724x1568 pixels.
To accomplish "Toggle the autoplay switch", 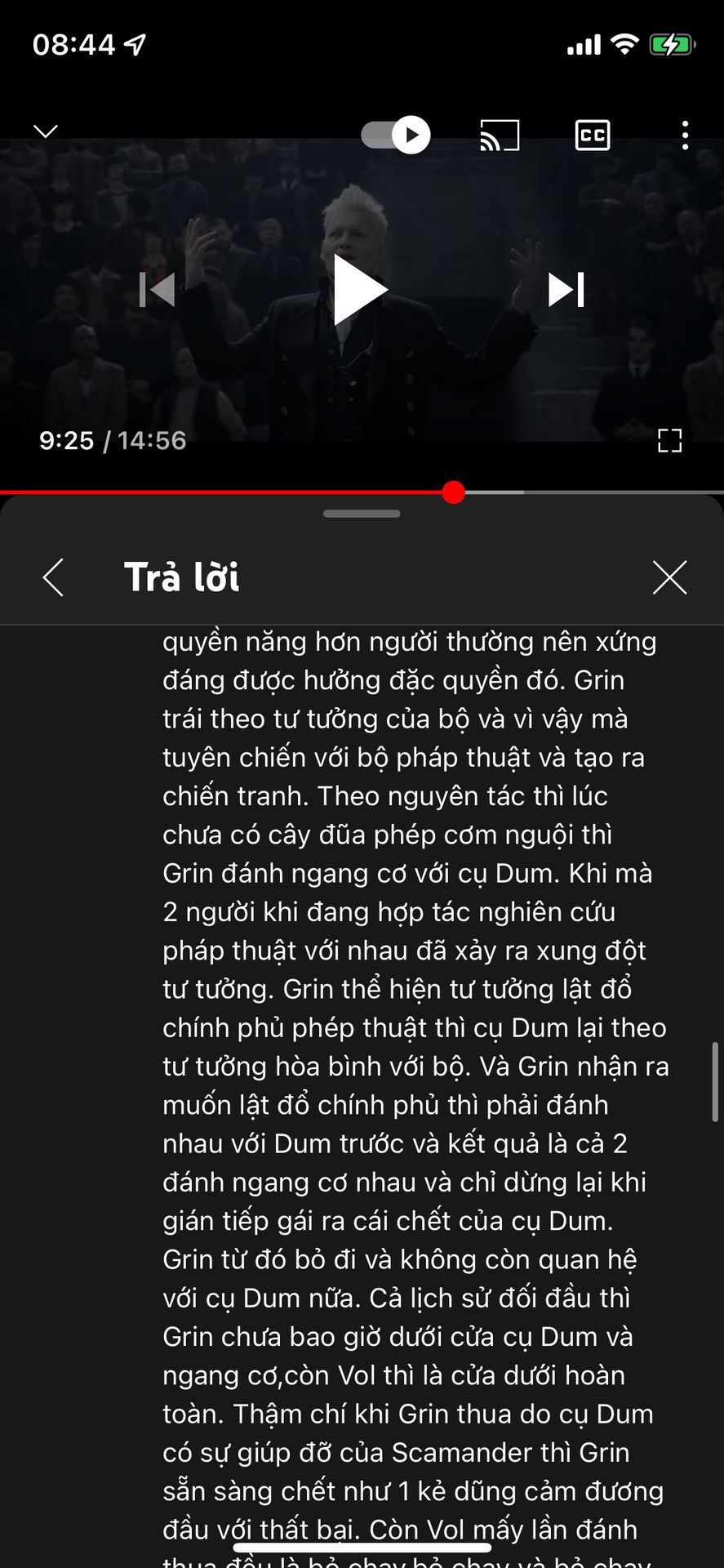I will pyautogui.click(x=396, y=135).
